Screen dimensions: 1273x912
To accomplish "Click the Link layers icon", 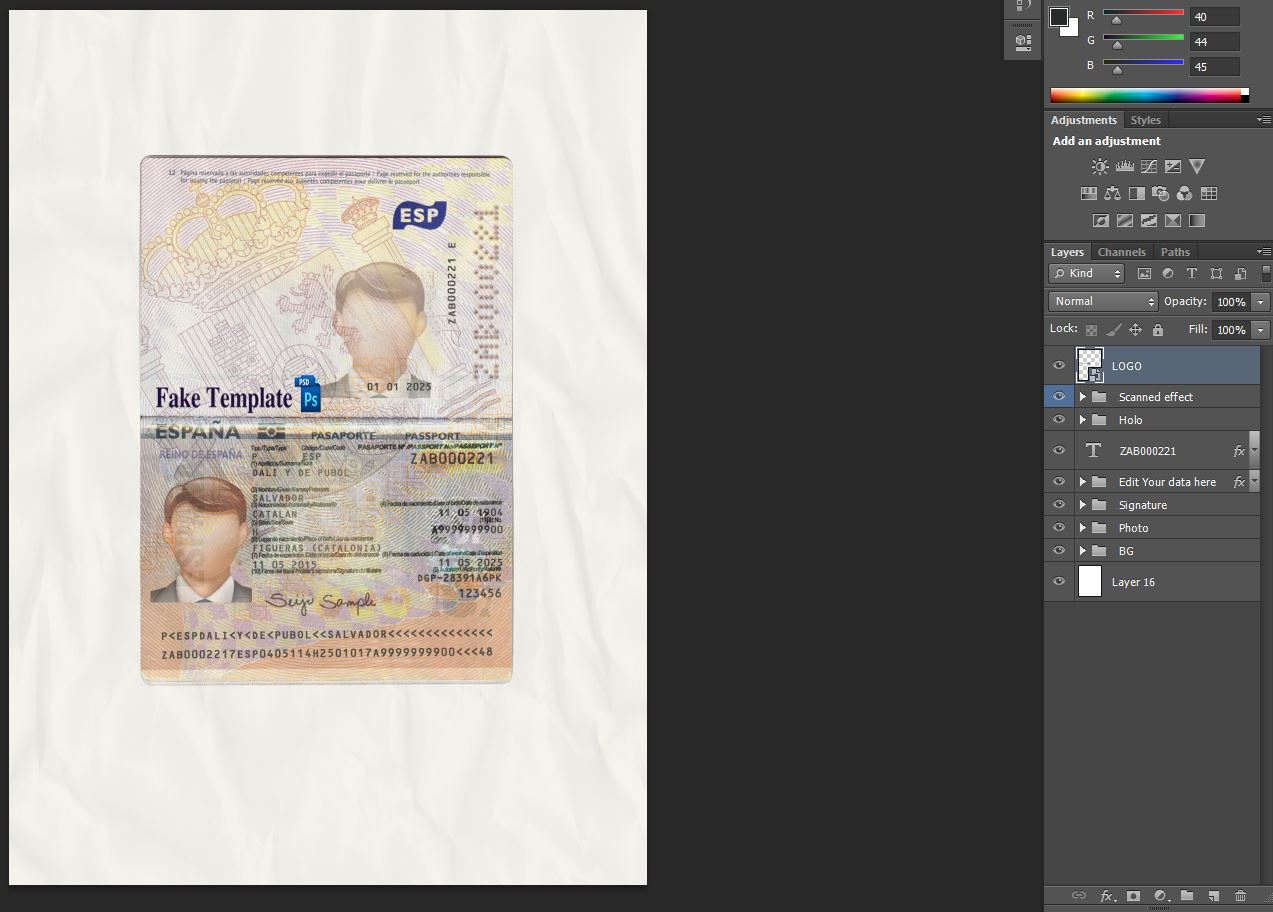I will (1078, 896).
